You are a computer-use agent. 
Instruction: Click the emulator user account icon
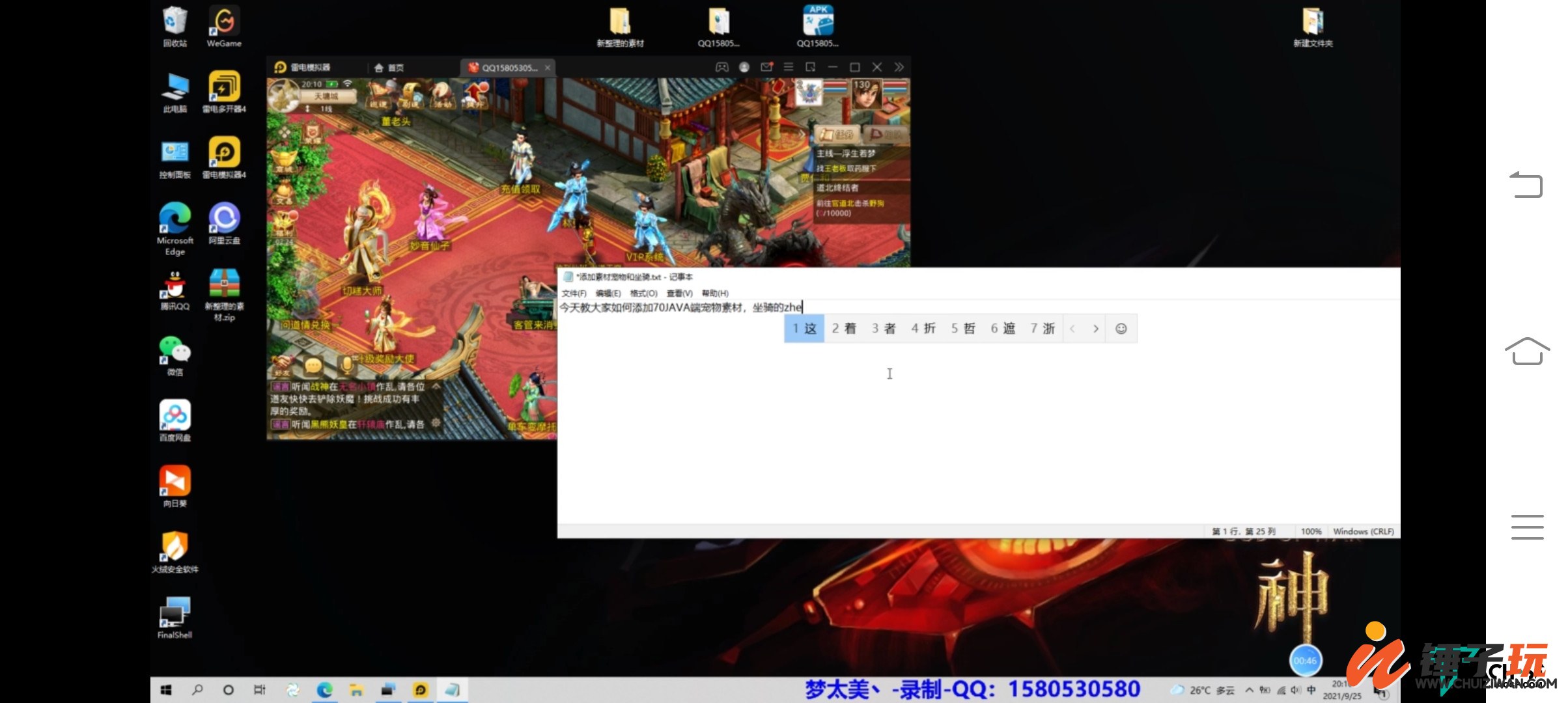[x=744, y=67]
